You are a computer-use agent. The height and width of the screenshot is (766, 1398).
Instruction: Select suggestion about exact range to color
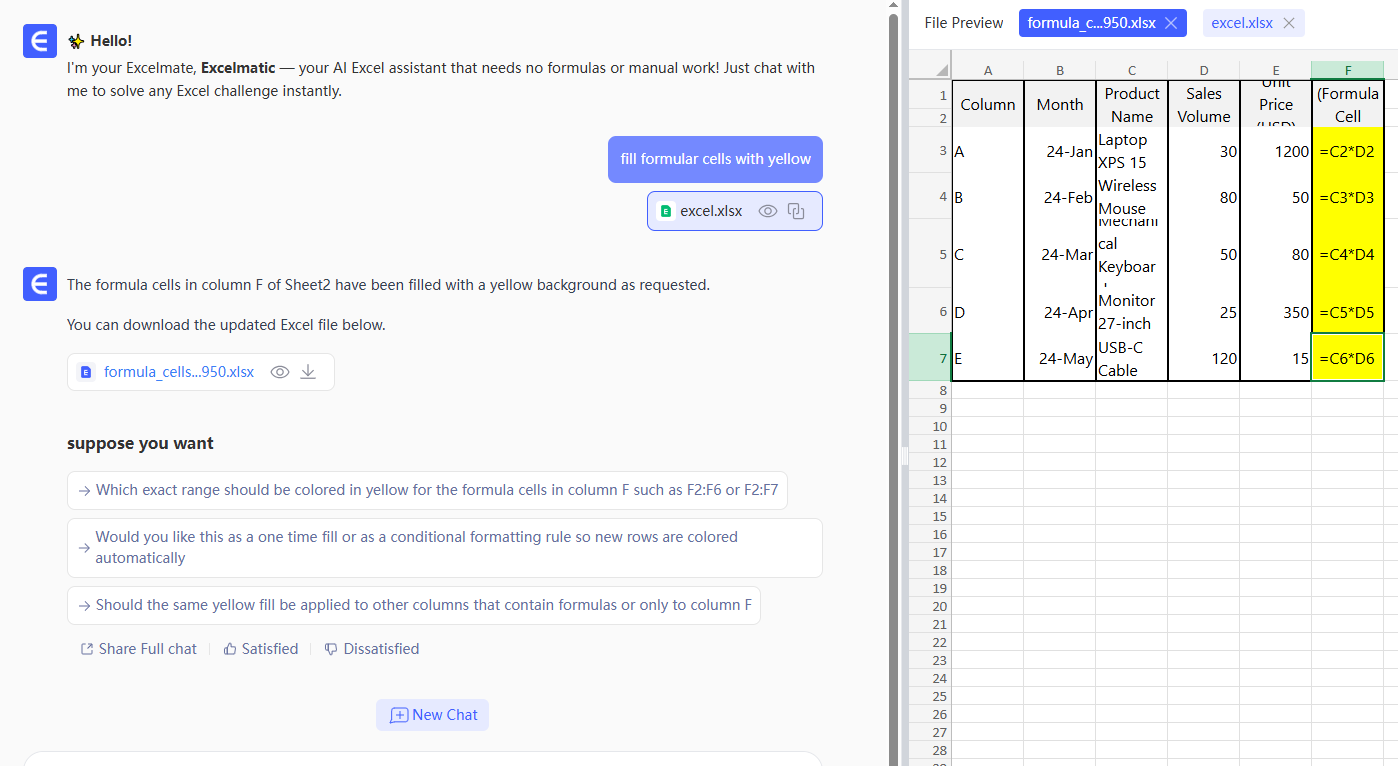click(427, 490)
